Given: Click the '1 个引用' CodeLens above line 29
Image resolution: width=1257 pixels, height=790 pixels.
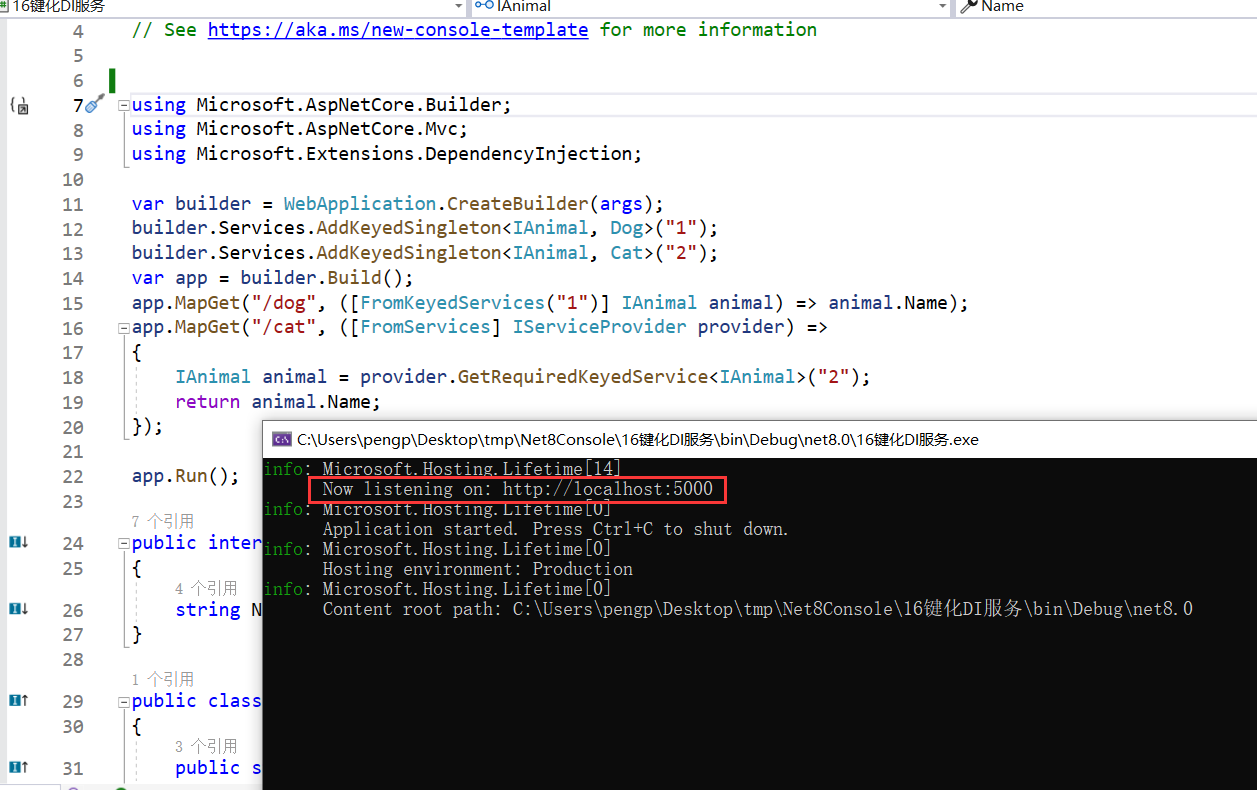Looking at the screenshot, I should [162, 679].
